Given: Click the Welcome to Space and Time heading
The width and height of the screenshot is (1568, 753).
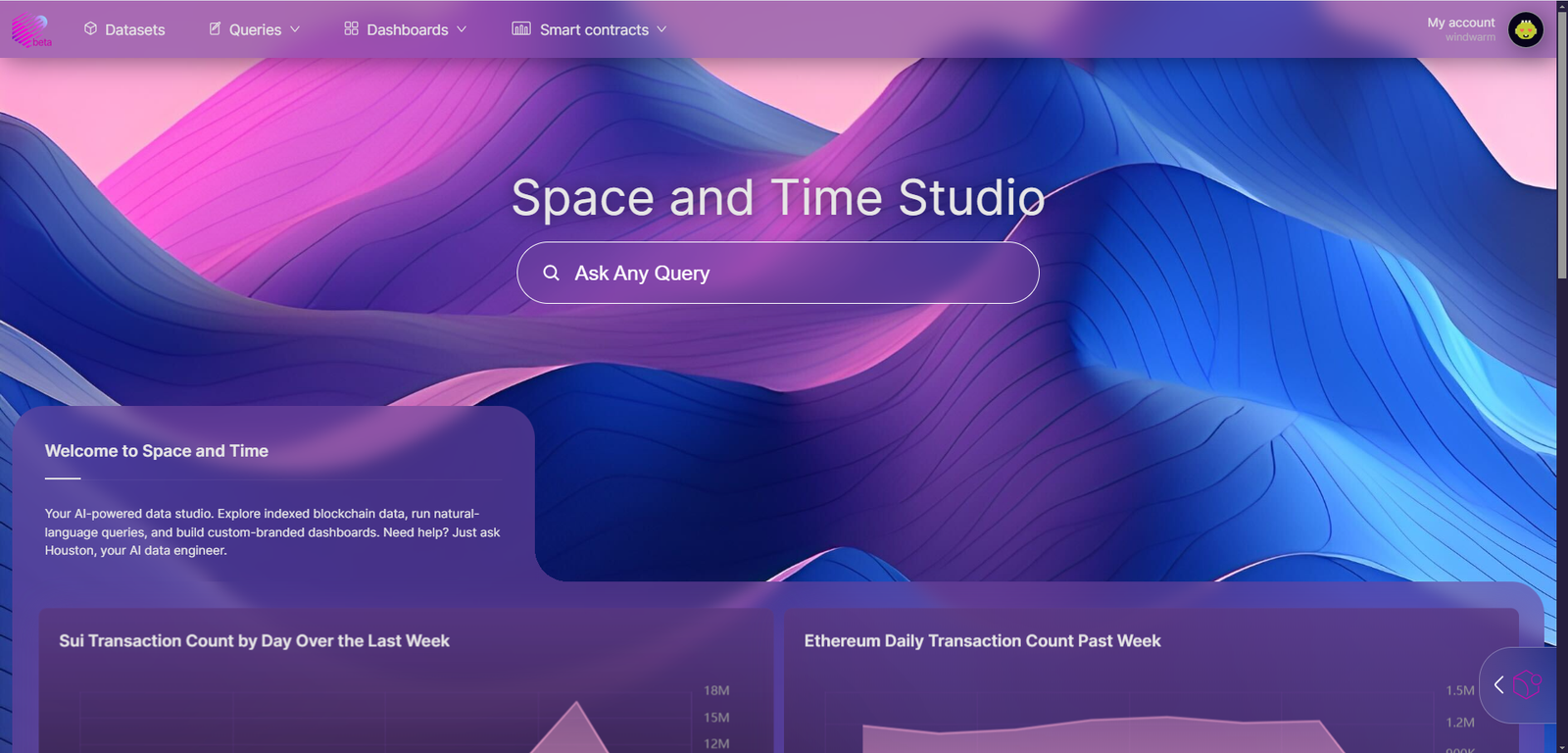Looking at the screenshot, I should point(157,451).
